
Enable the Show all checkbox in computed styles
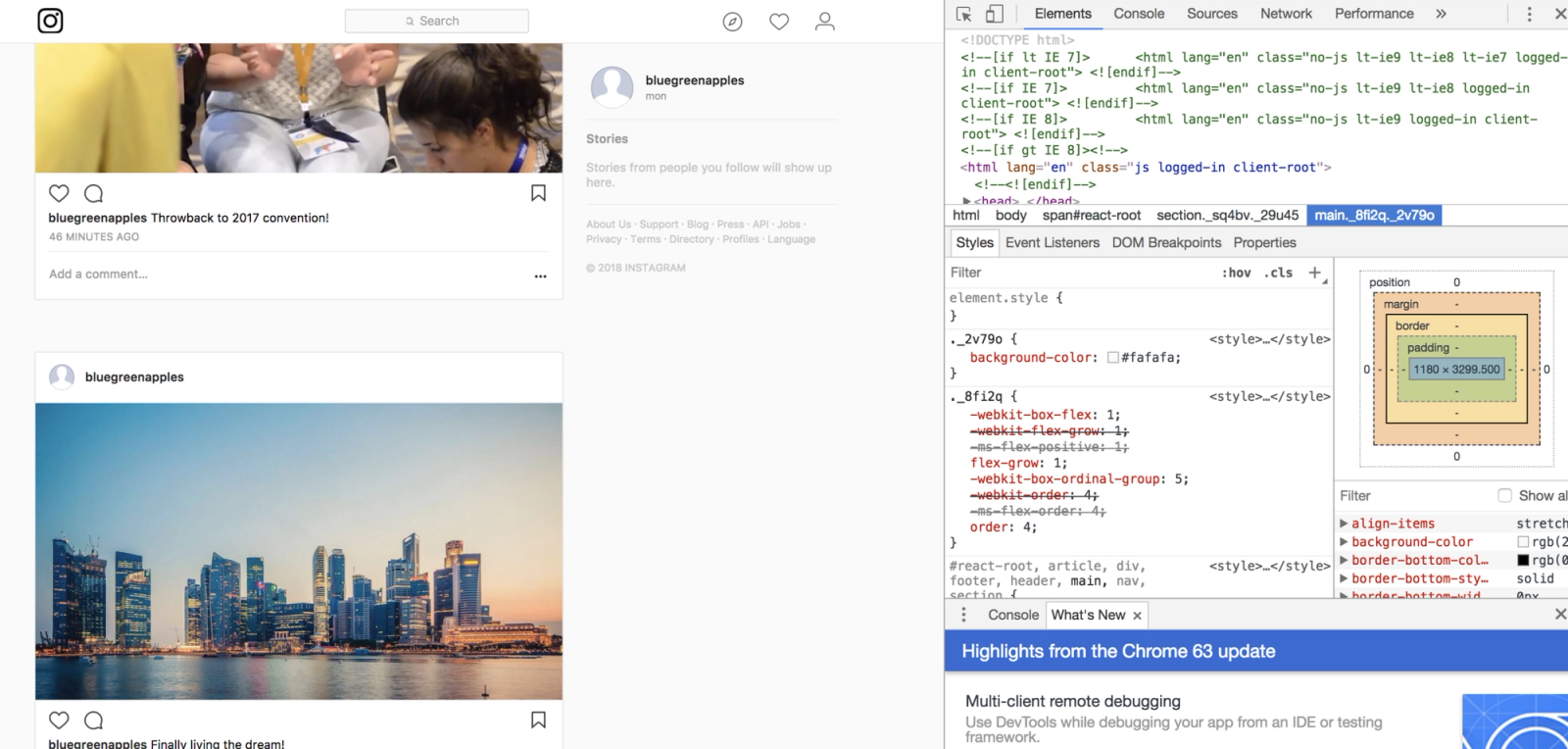[1504, 496]
